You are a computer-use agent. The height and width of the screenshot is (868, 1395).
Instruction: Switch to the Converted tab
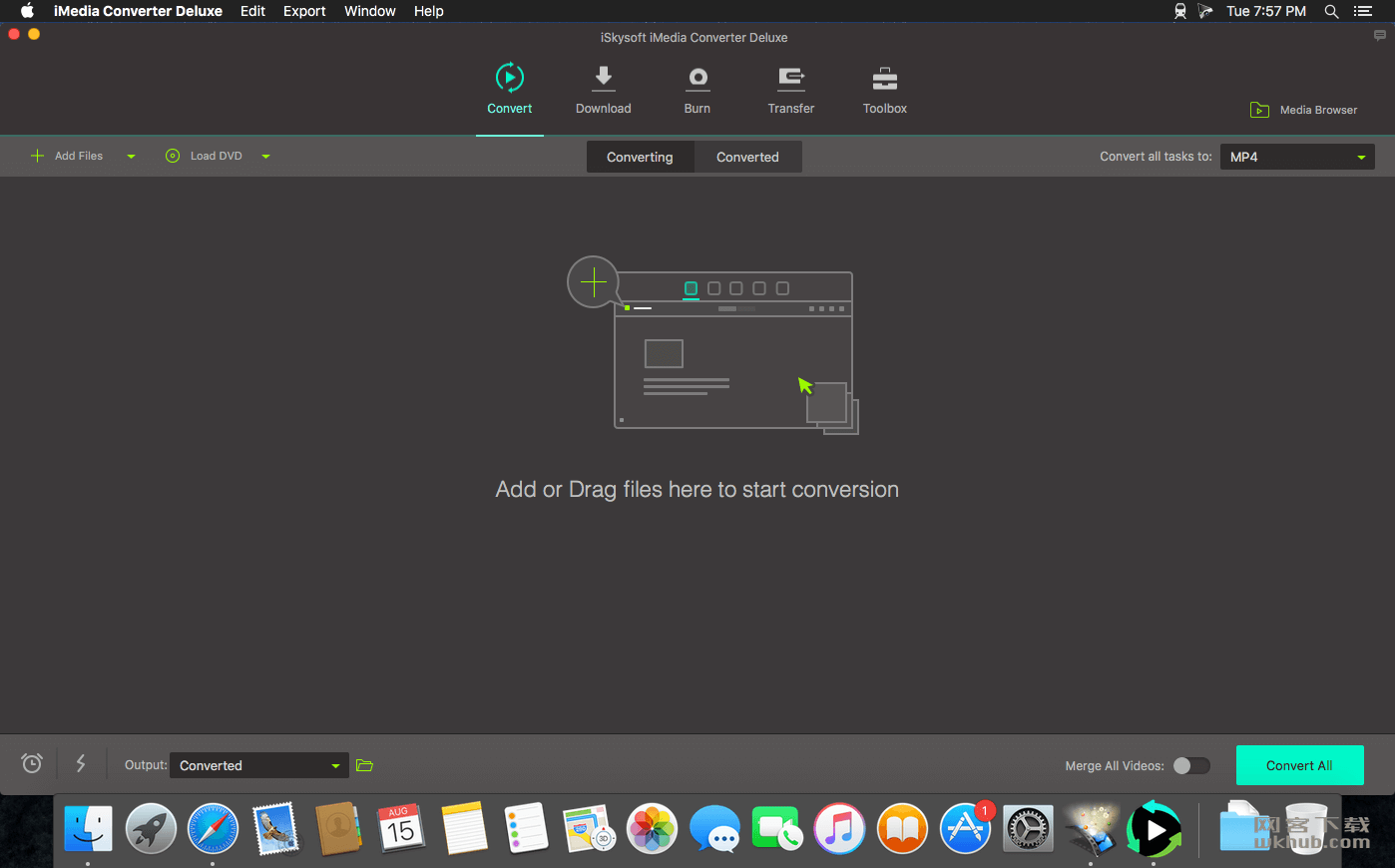tap(747, 157)
